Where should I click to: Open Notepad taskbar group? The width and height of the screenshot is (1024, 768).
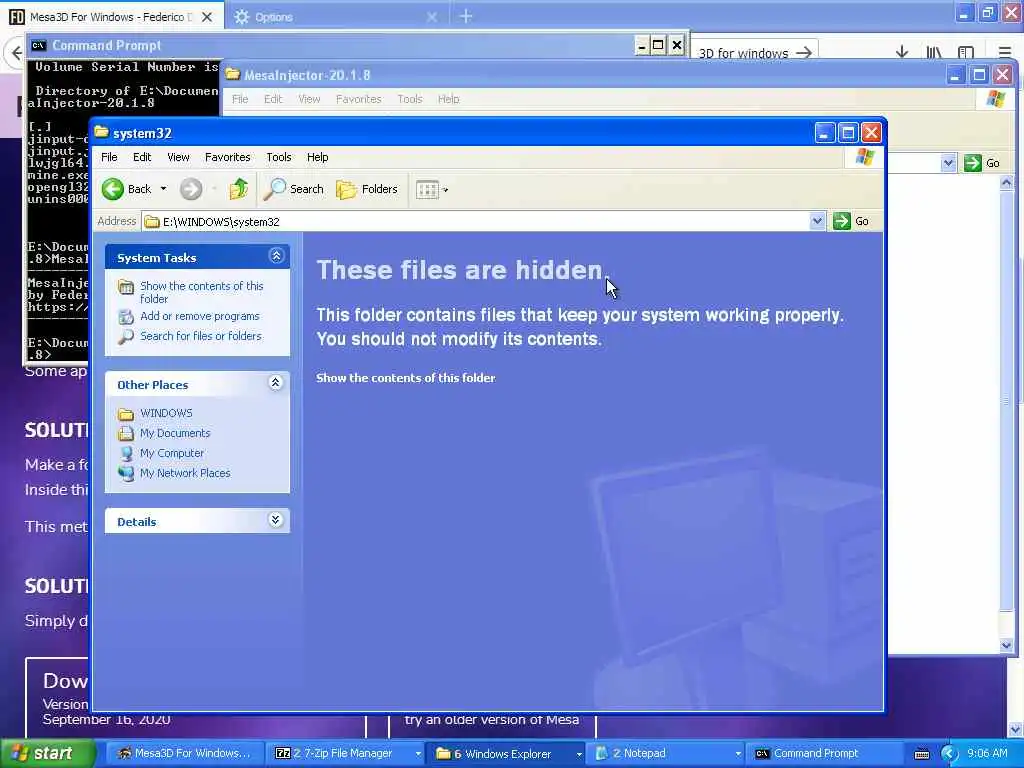pyautogui.click(x=666, y=754)
